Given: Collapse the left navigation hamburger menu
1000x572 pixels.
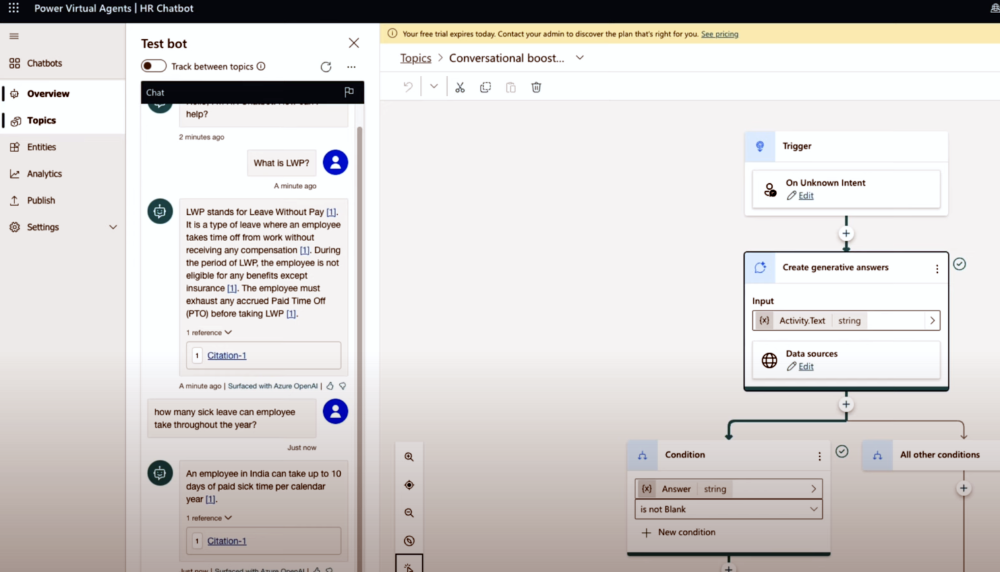Looking at the screenshot, I should (x=14, y=36).
